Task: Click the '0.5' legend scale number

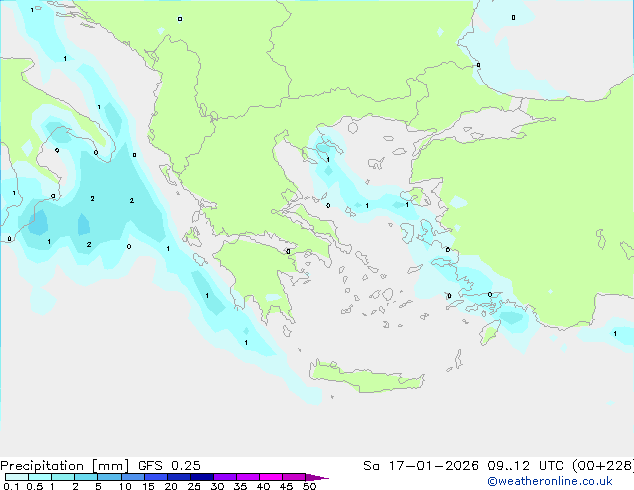Action: point(35,486)
